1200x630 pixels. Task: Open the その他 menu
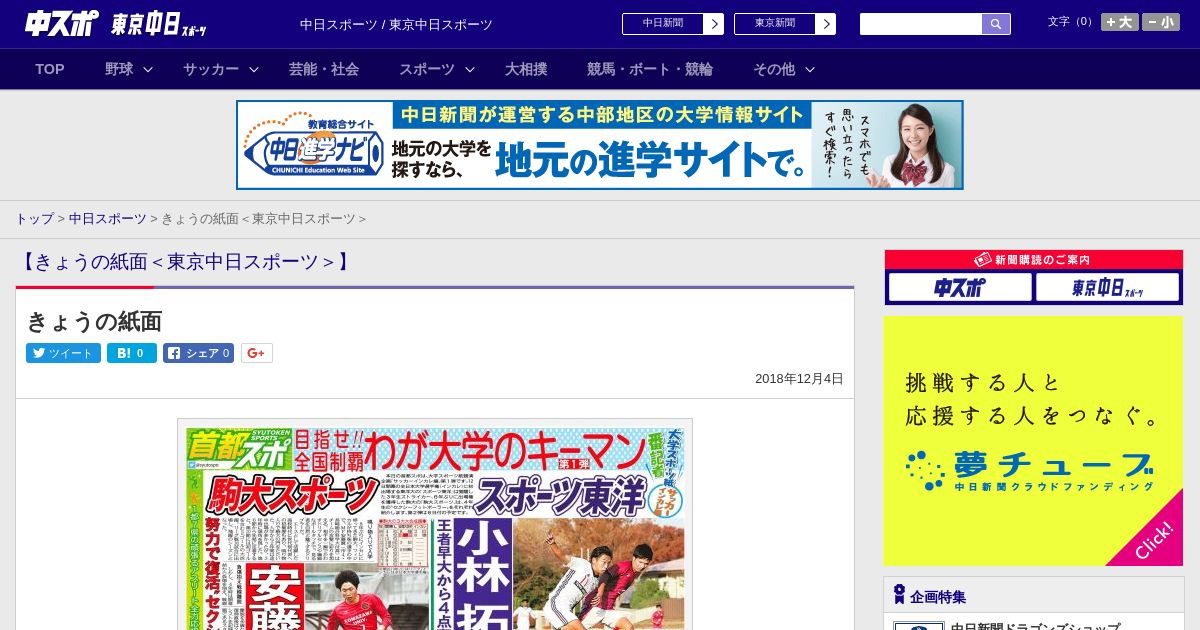(774, 69)
